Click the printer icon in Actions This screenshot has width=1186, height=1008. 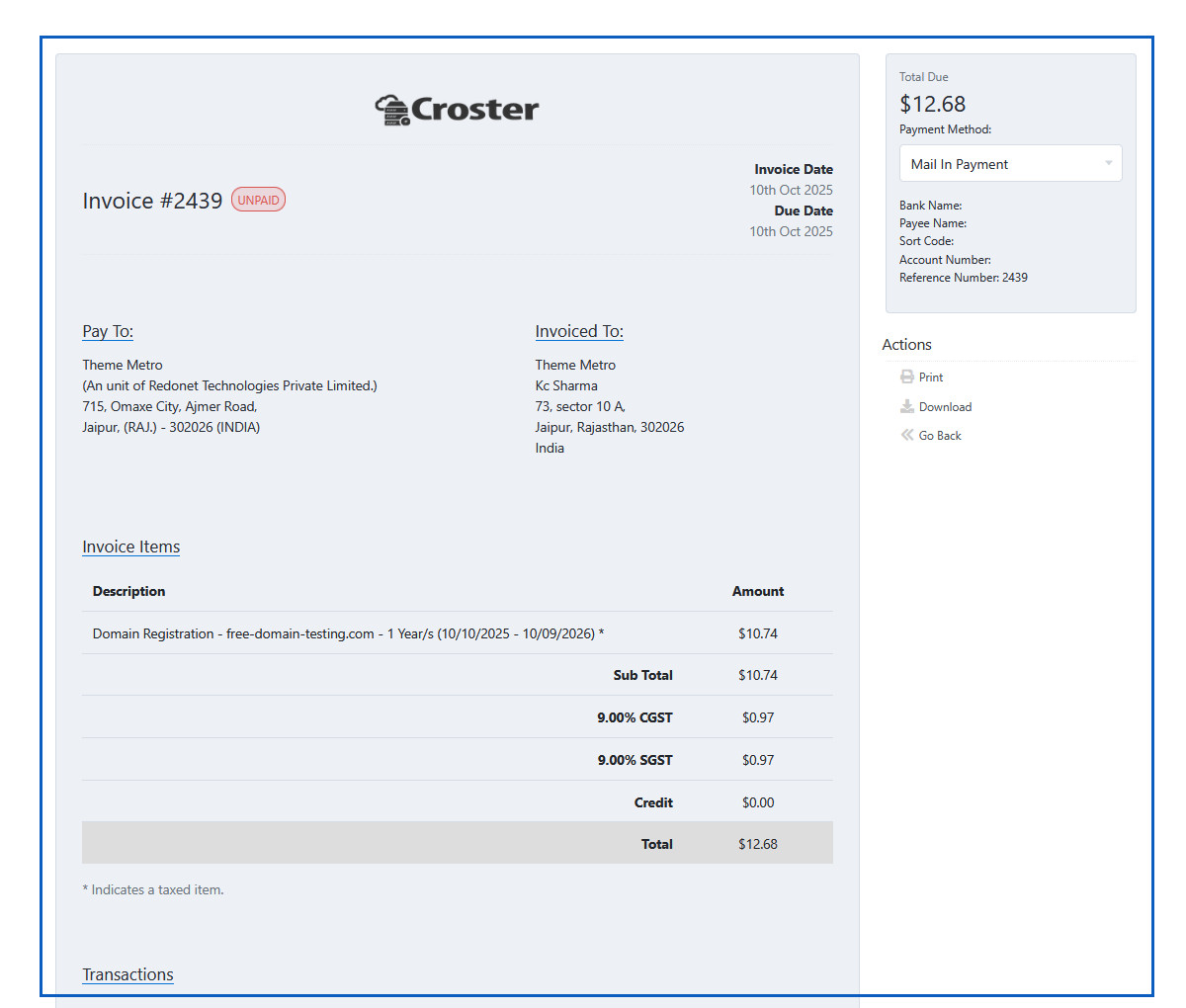coord(906,377)
